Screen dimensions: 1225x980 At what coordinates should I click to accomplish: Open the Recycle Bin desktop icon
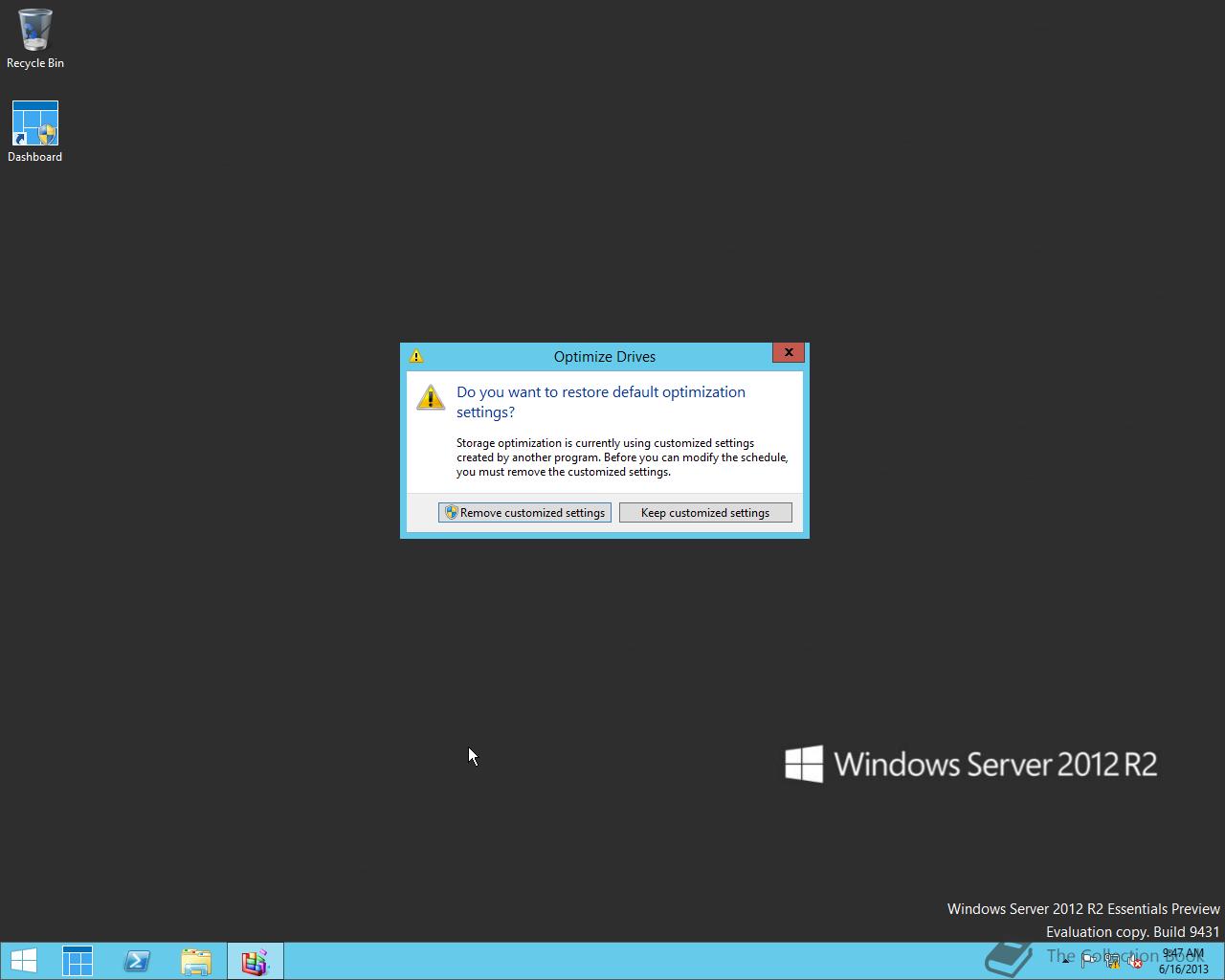35,39
